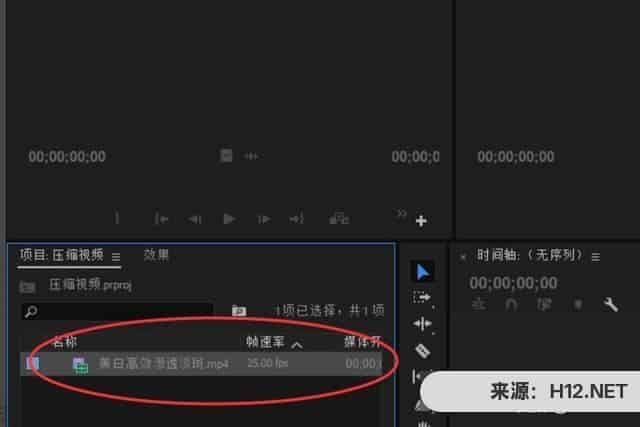Select the .mp4 clip in project list
The height and width of the screenshot is (427, 640).
(202, 363)
